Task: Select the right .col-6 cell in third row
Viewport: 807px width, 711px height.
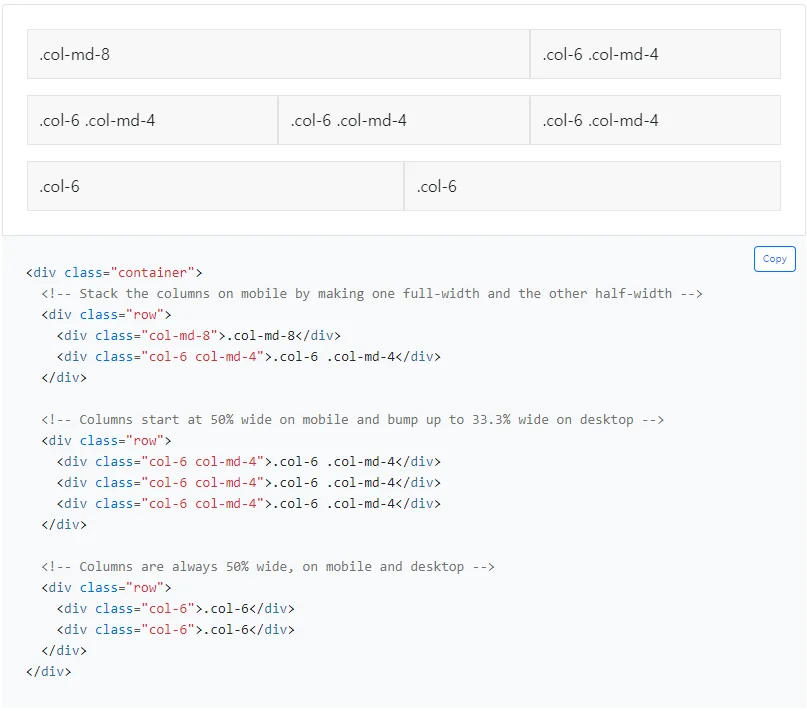Action: [x=592, y=187]
